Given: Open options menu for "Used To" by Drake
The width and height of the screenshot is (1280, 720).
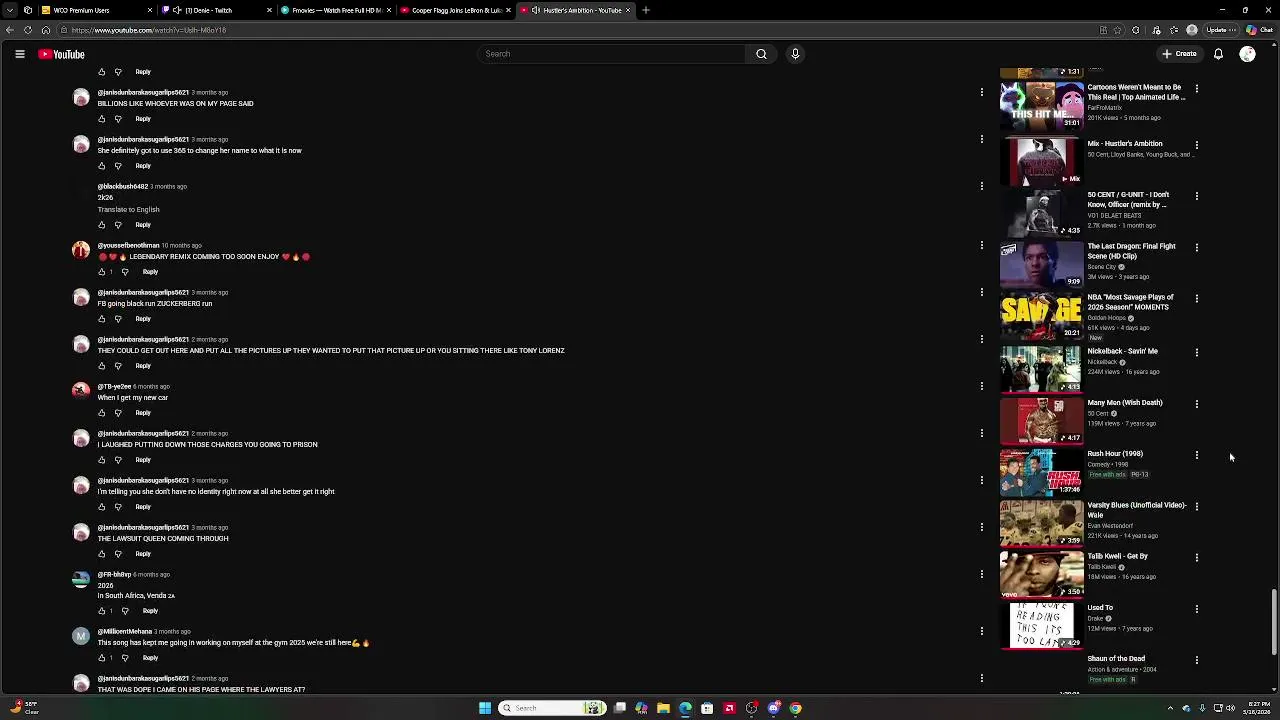Looking at the screenshot, I should 1196,609.
